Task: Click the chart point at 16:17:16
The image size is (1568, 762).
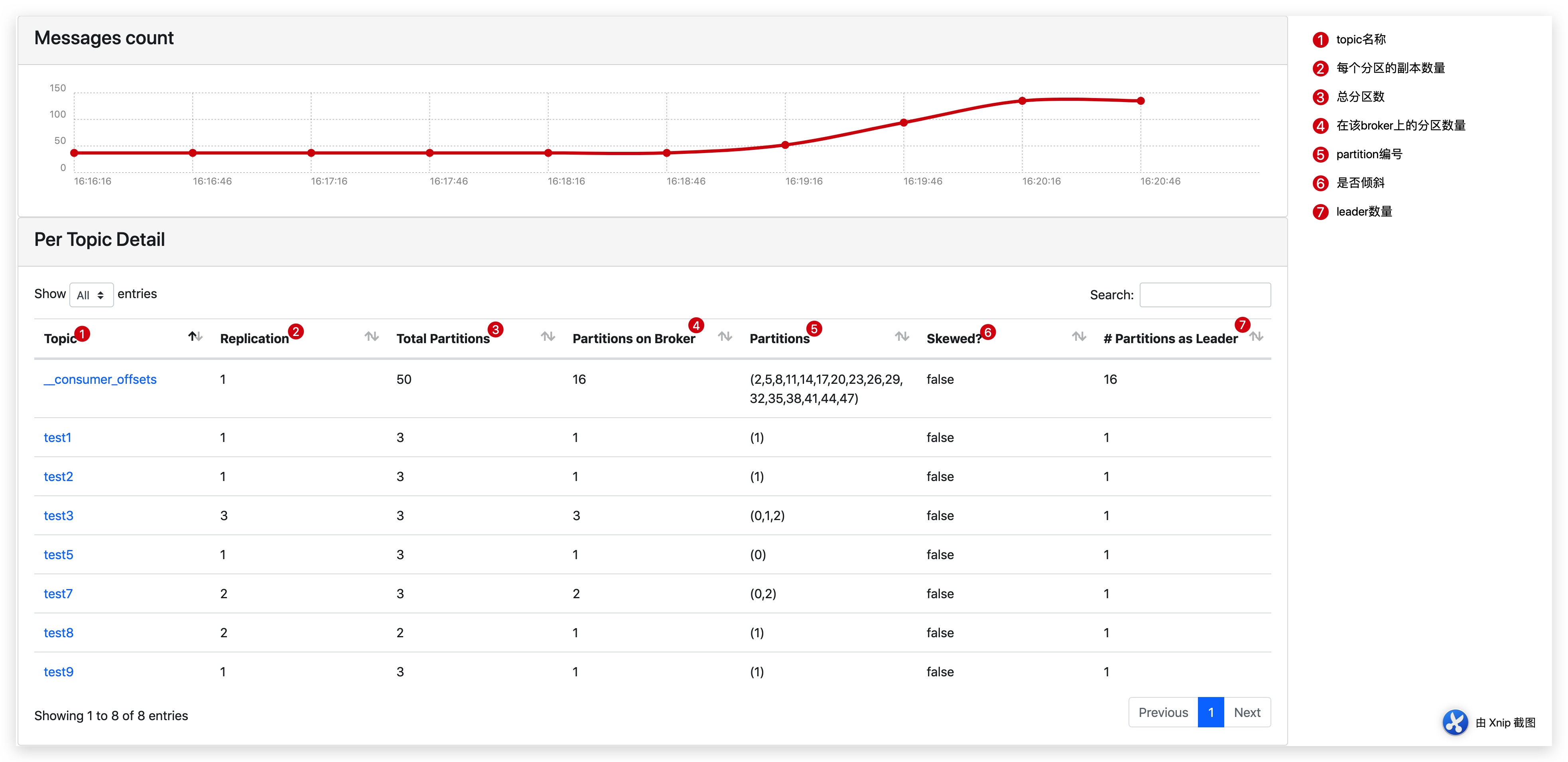Action: coord(311,153)
